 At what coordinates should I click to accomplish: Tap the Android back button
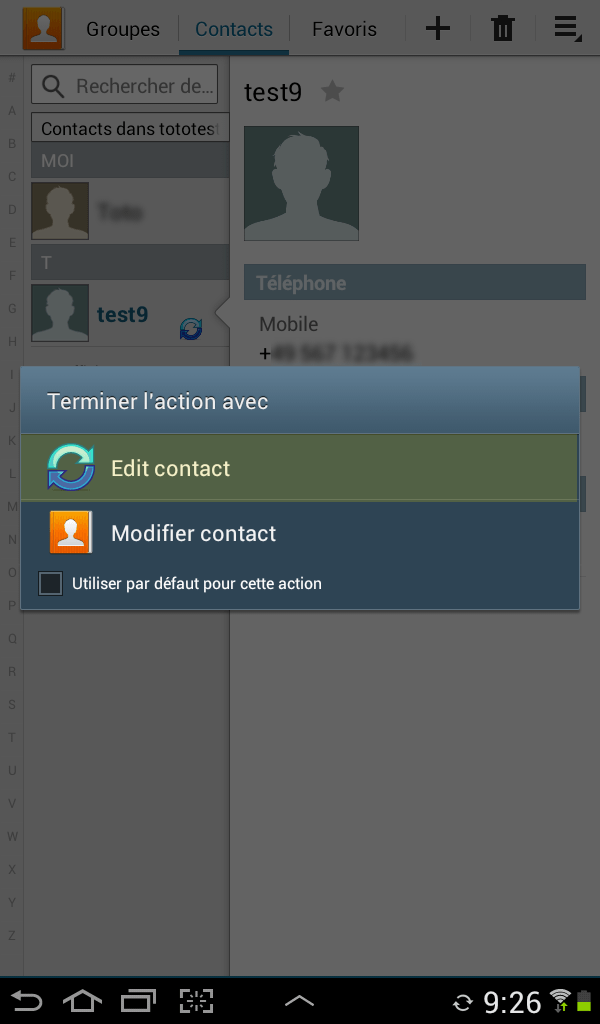click(26, 1000)
